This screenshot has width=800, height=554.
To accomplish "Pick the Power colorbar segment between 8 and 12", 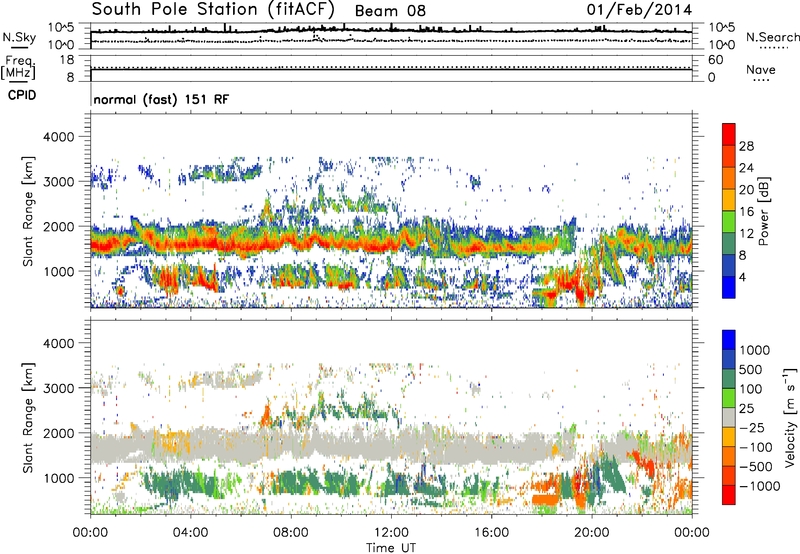I will (x=729, y=243).
